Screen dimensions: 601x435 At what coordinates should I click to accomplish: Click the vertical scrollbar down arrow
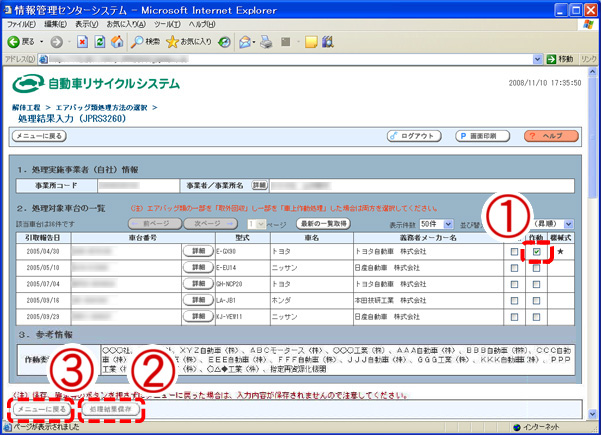(593, 414)
